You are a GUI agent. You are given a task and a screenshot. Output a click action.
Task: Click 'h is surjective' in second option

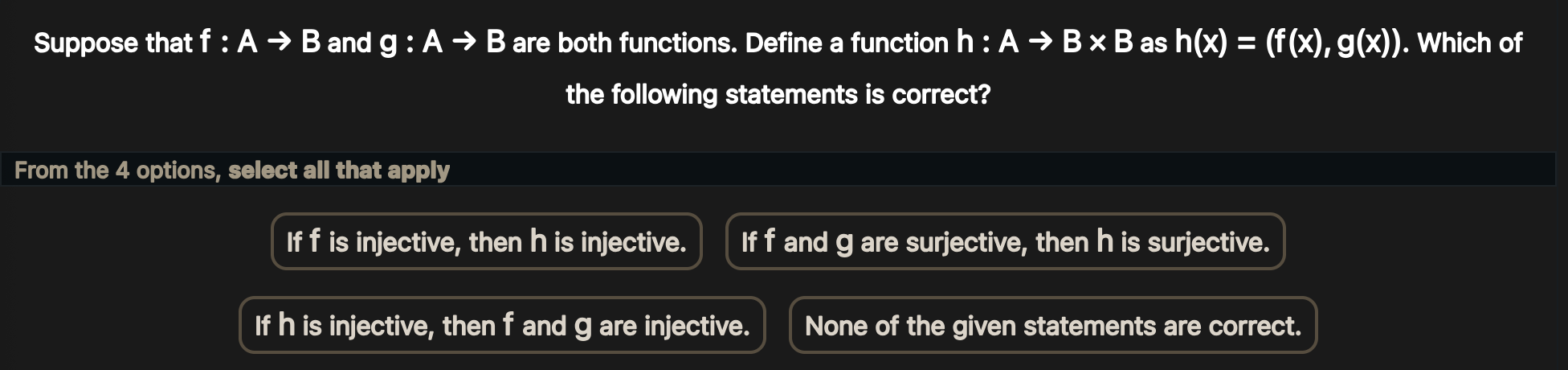coord(1182,242)
